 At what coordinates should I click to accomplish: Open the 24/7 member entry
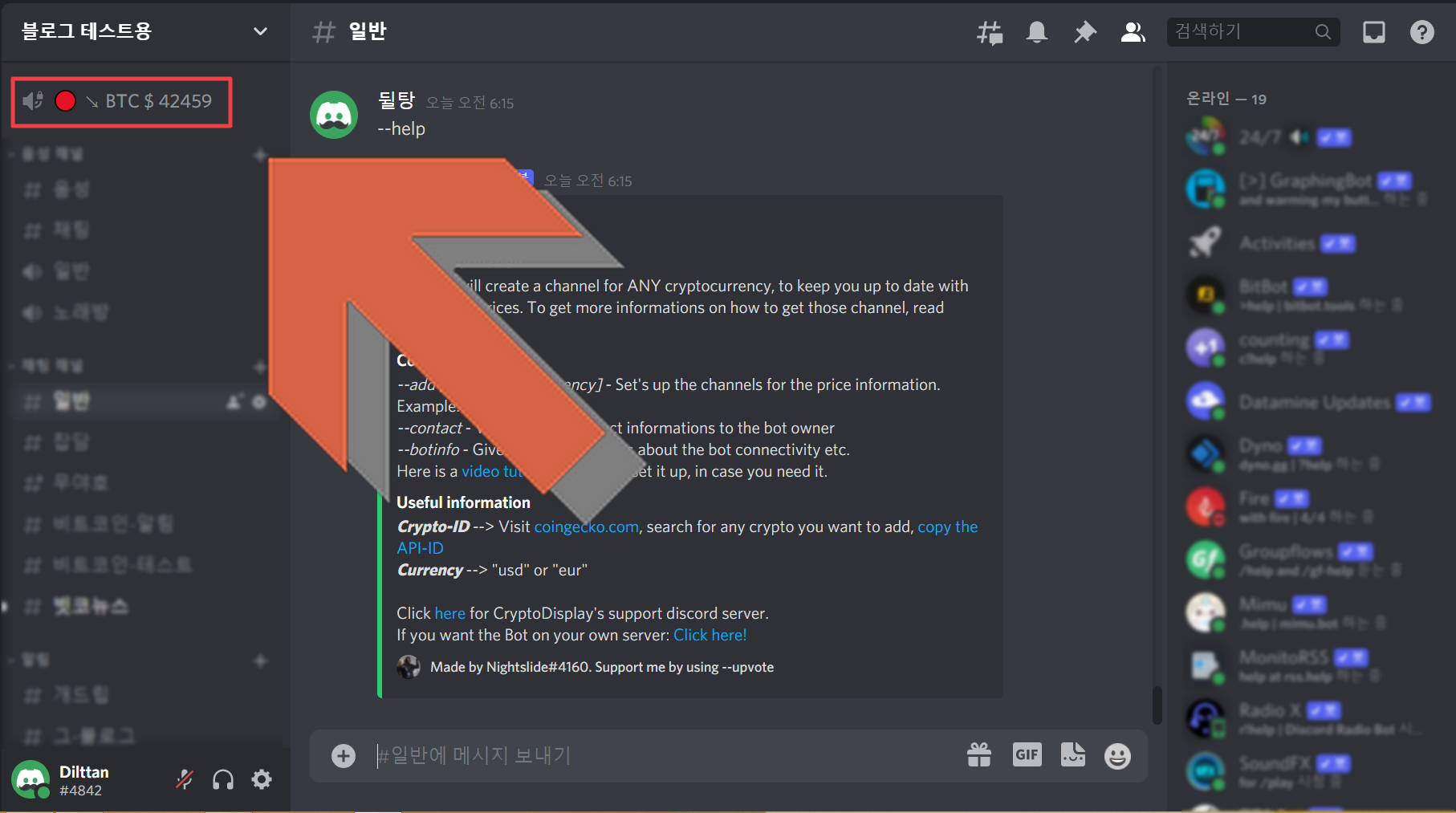coord(1307,137)
